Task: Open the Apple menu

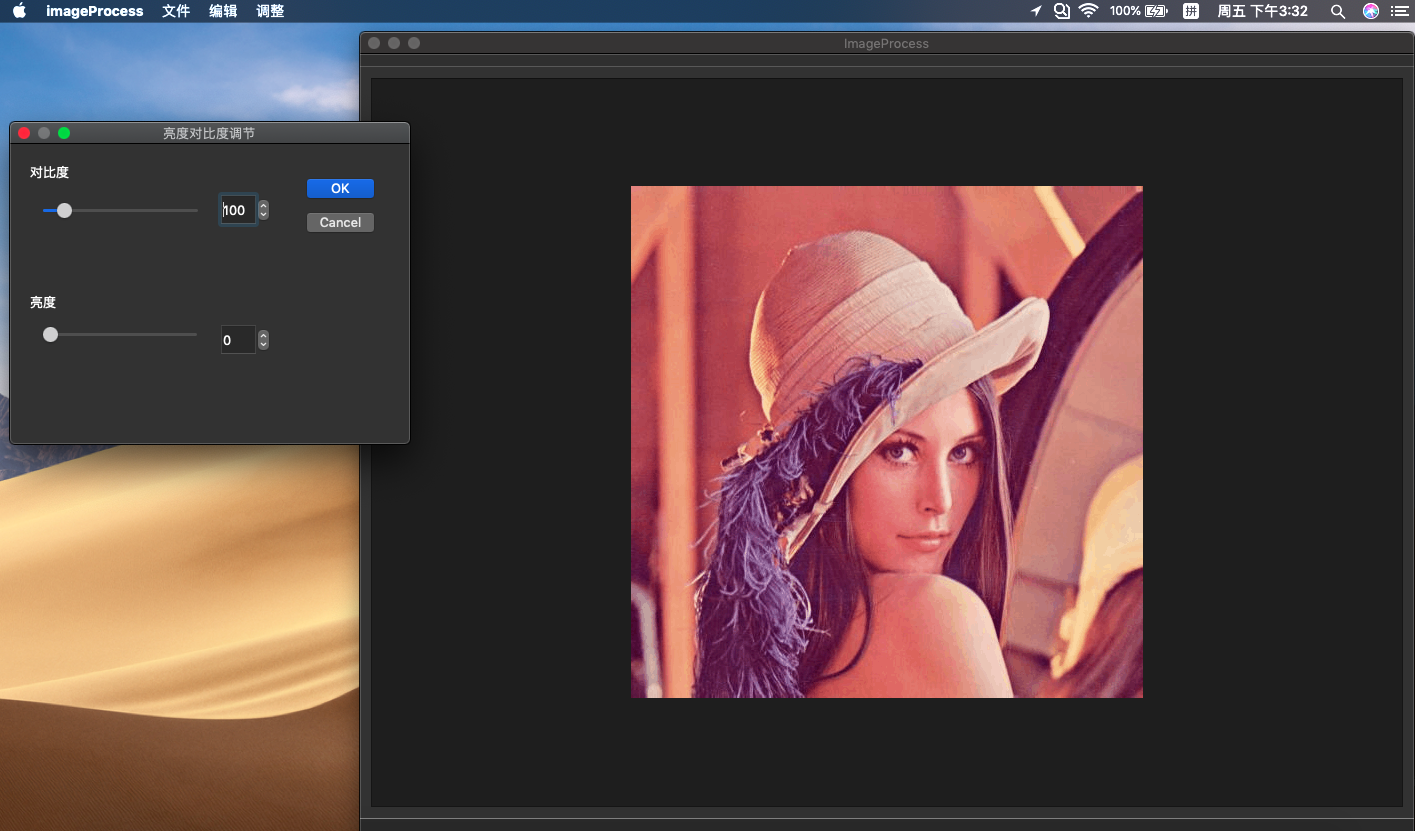Action: (19, 11)
